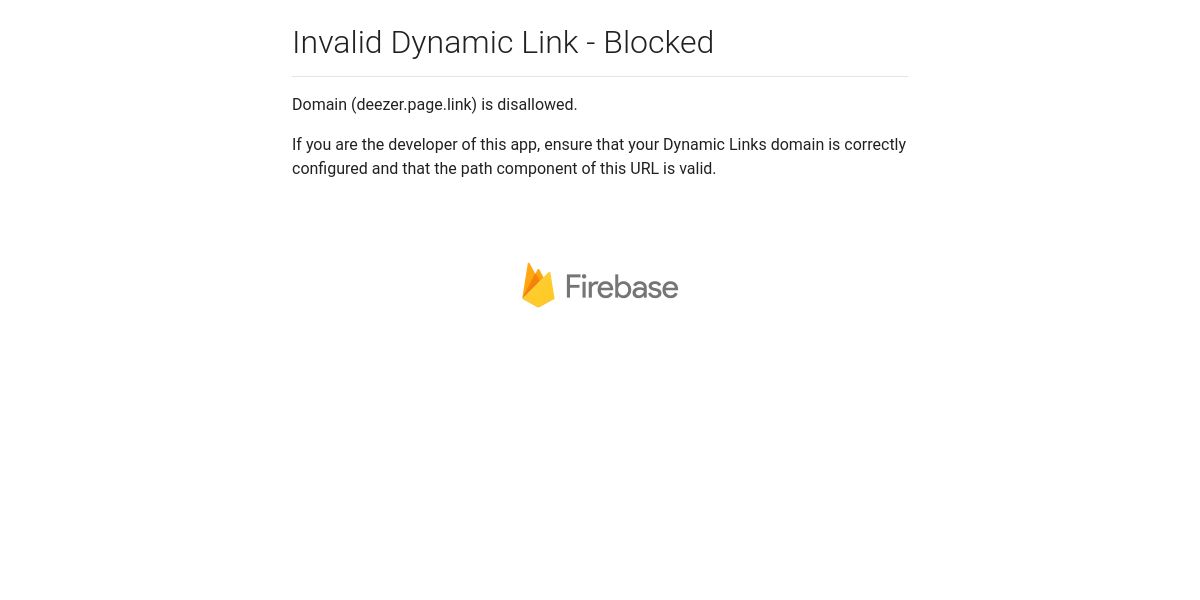Click the word "Blocked" in the heading

(659, 42)
